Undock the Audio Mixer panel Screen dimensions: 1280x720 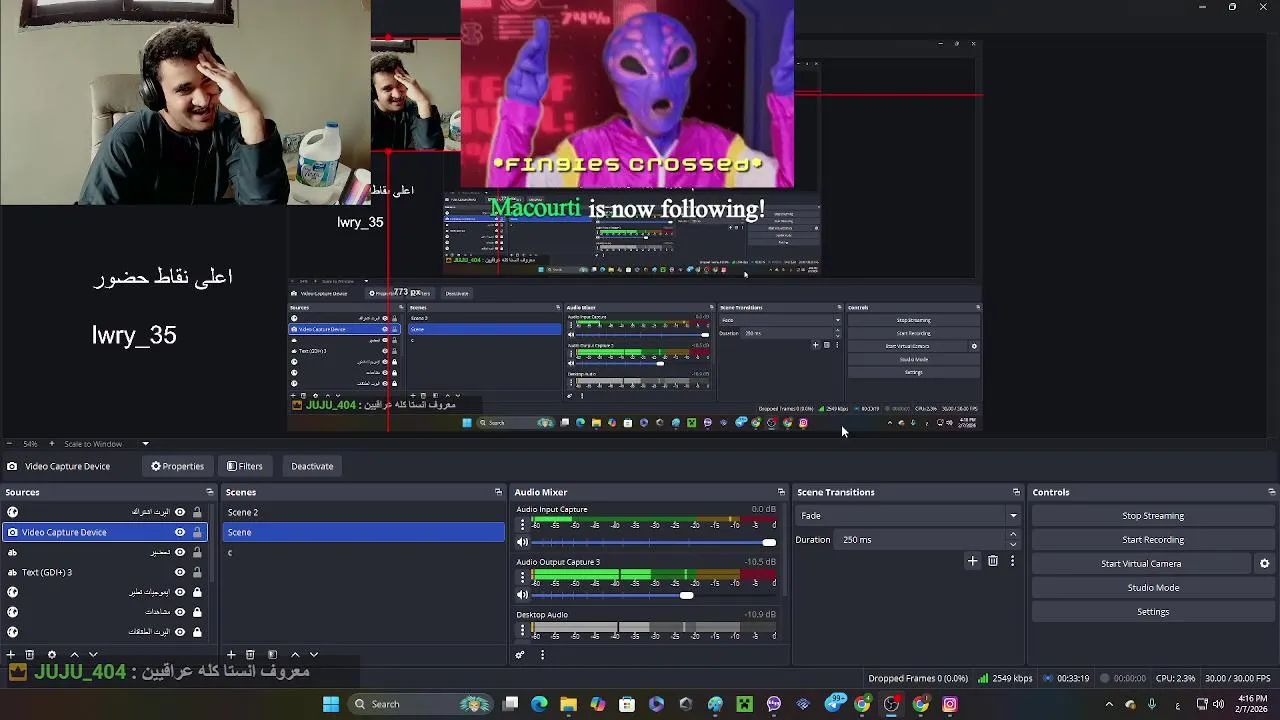click(781, 492)
